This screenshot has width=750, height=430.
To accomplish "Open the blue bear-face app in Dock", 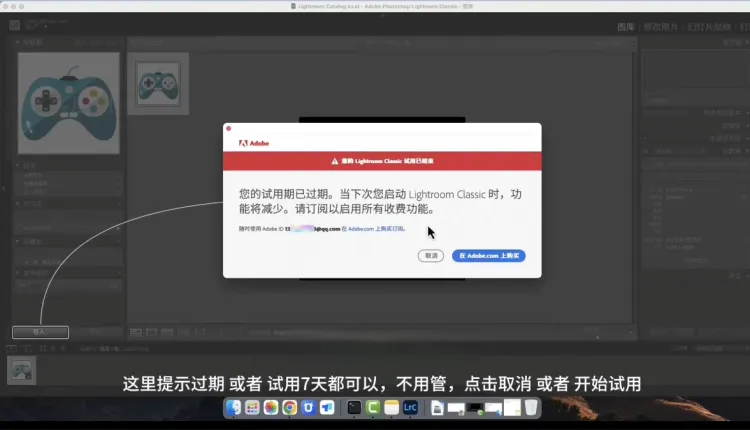I will [308, 408].
